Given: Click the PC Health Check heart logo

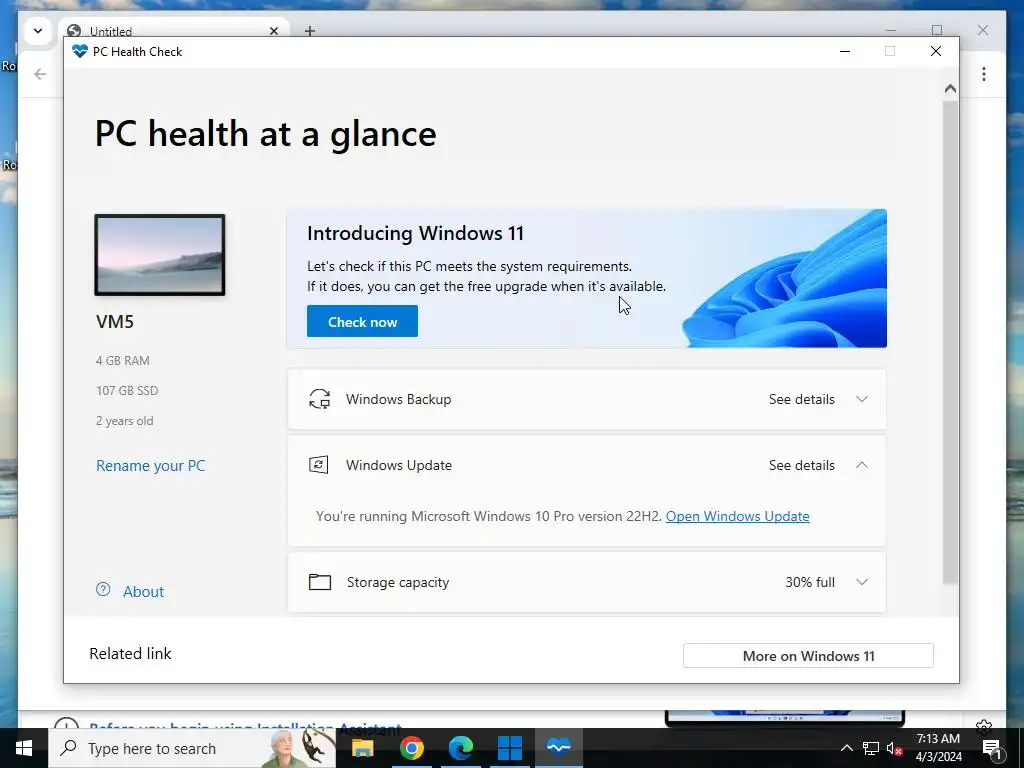Looking at the screenshot, I should (x=80, y=51).
